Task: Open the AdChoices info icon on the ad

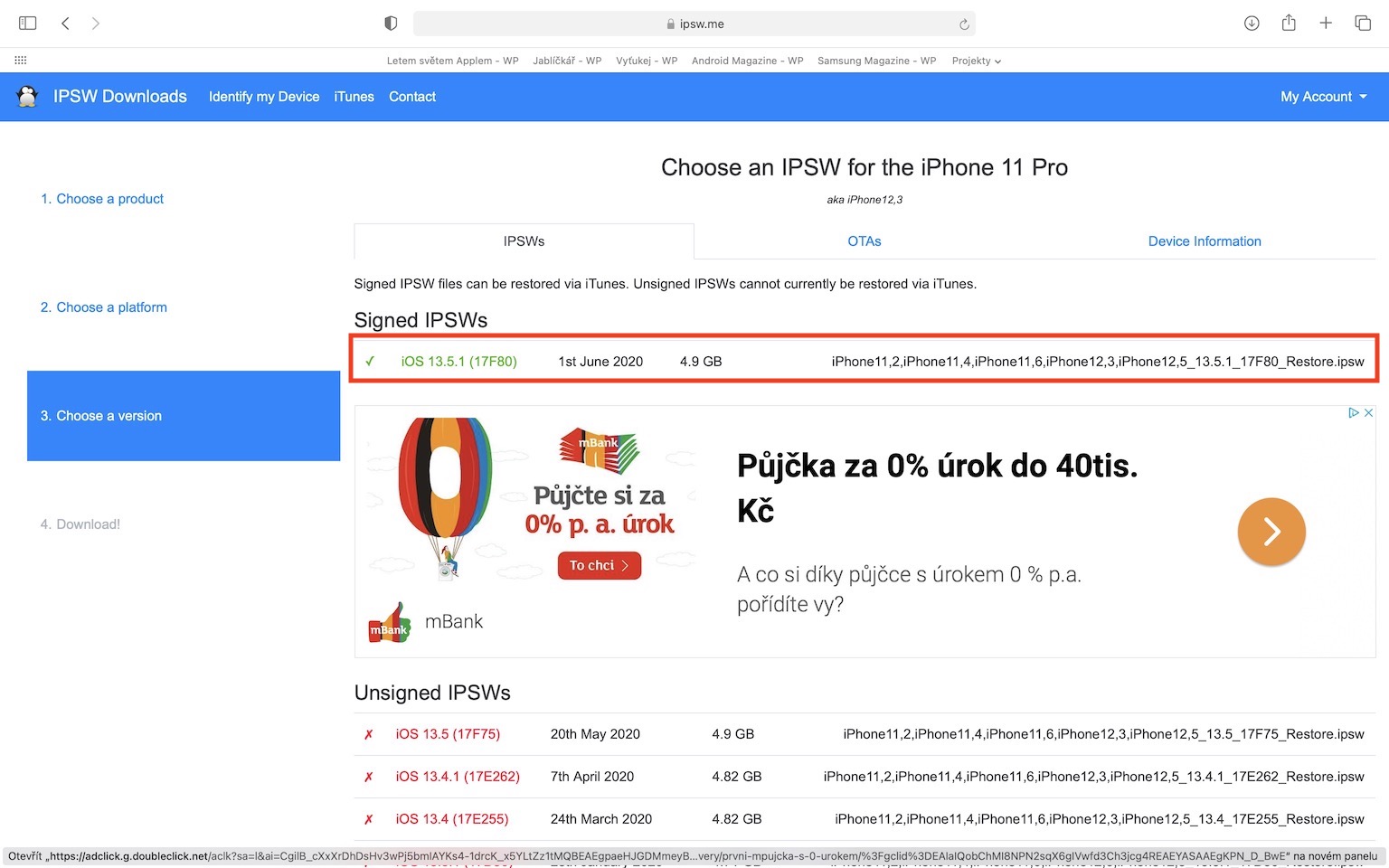Action: 1354,412
